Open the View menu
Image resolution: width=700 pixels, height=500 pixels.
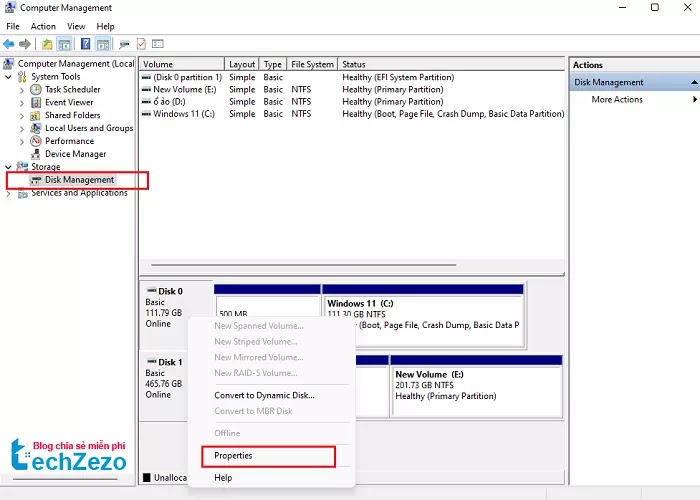76,26
